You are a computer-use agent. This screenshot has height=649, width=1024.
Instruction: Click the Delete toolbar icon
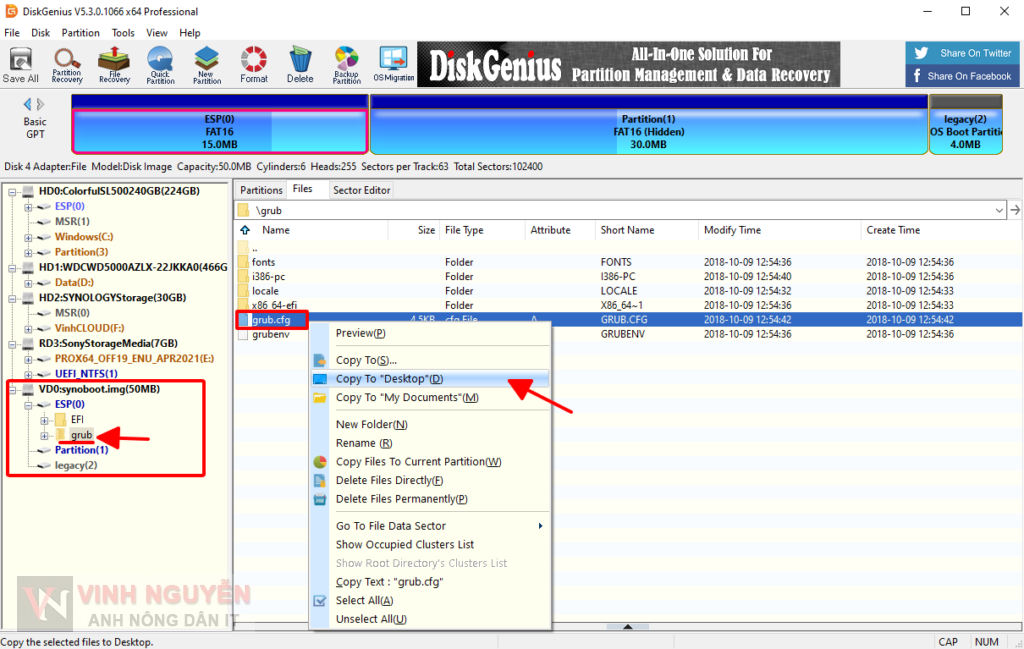click(x=300, y=64)
